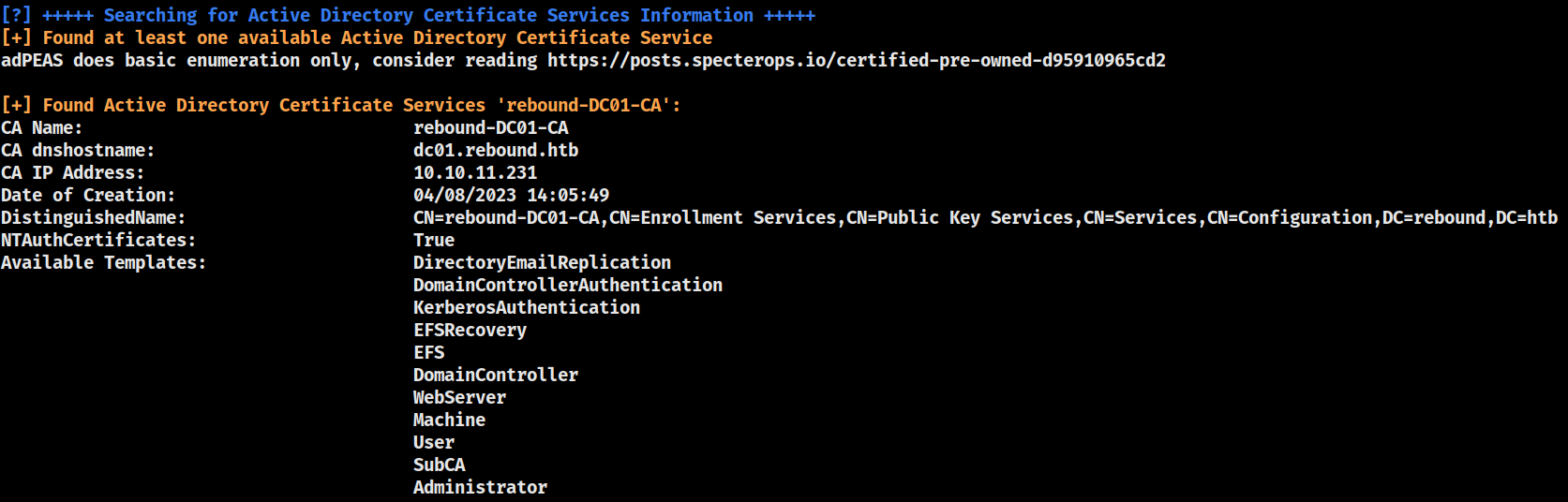
Task: Click the DistinguishedName CN=rebound-DC01-CA value
Action: tap(985, 218)
